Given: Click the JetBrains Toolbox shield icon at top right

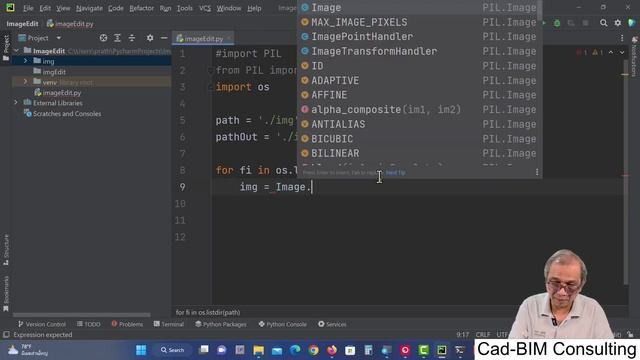Looking at the screenshot, I should [632, 23].
